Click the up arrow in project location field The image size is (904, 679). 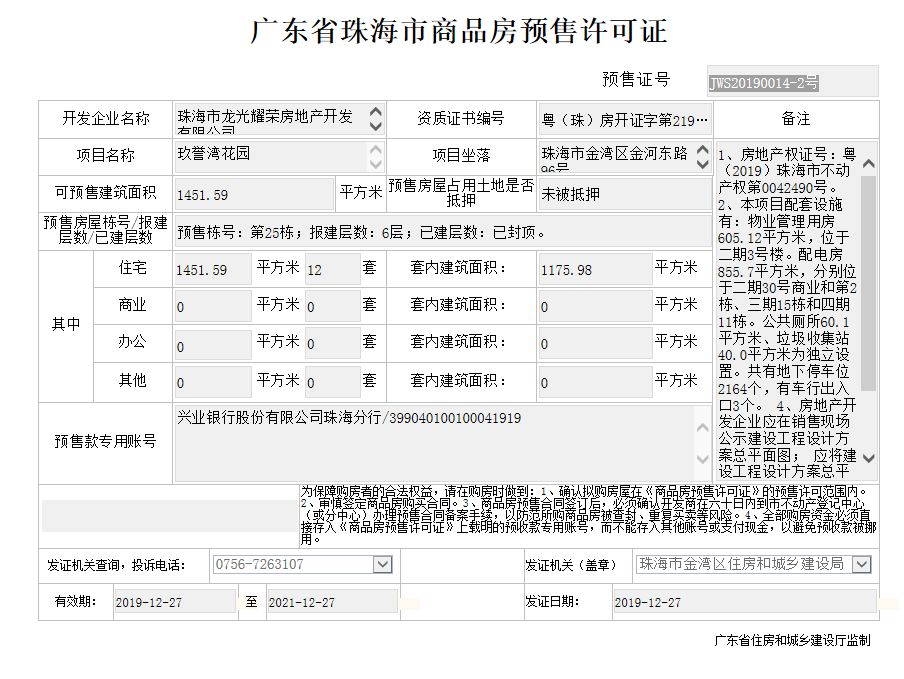(703, 151)
